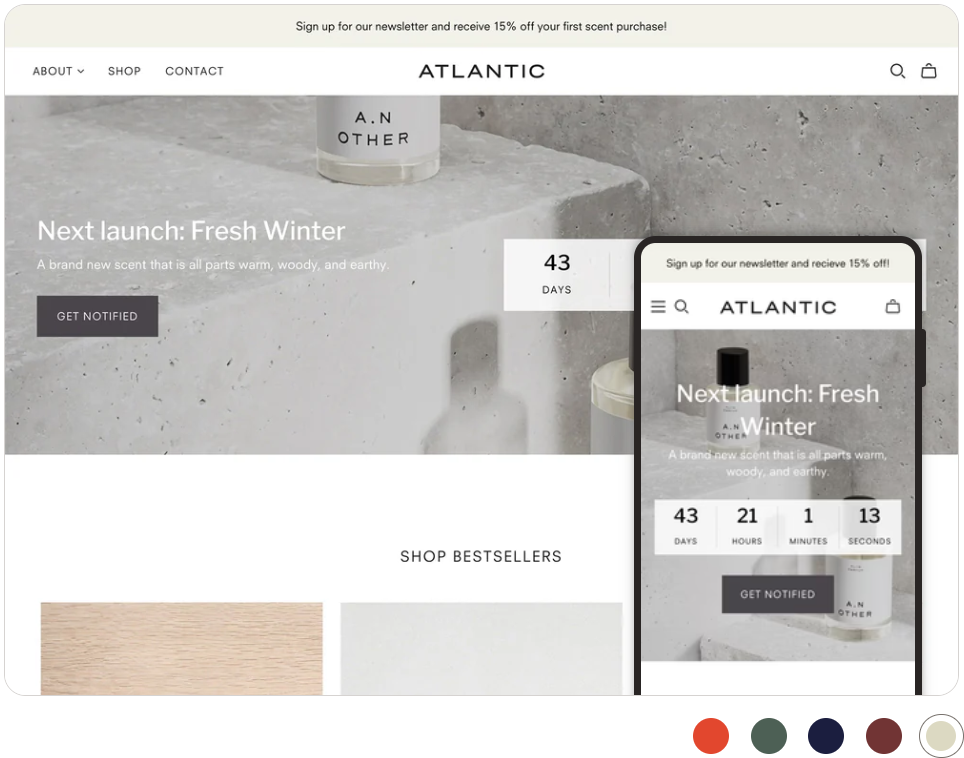Expand the ABOUT dropdown menu
Image resolution: width=964 pixels, height=758 pixels.
coord(58,71)
